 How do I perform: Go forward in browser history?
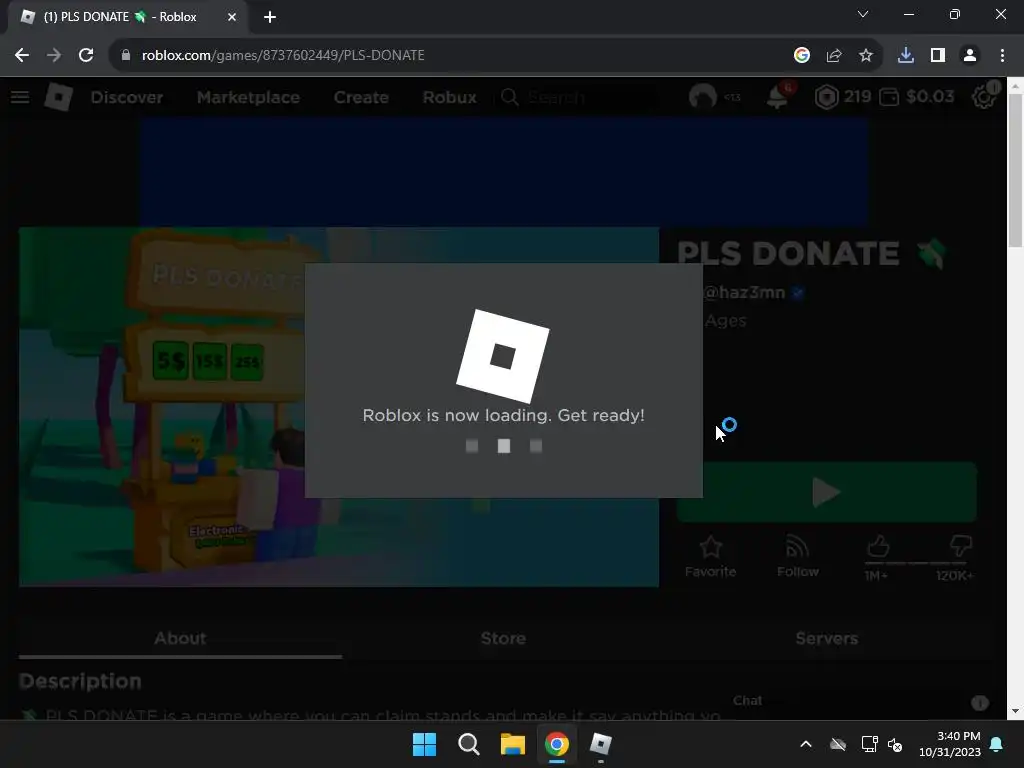pyautogui.click(x=54, y=56)
